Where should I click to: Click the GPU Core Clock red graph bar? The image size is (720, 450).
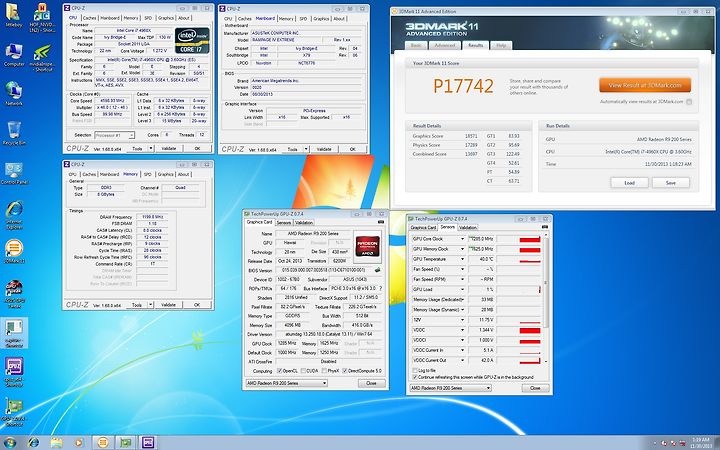(529, 240)
